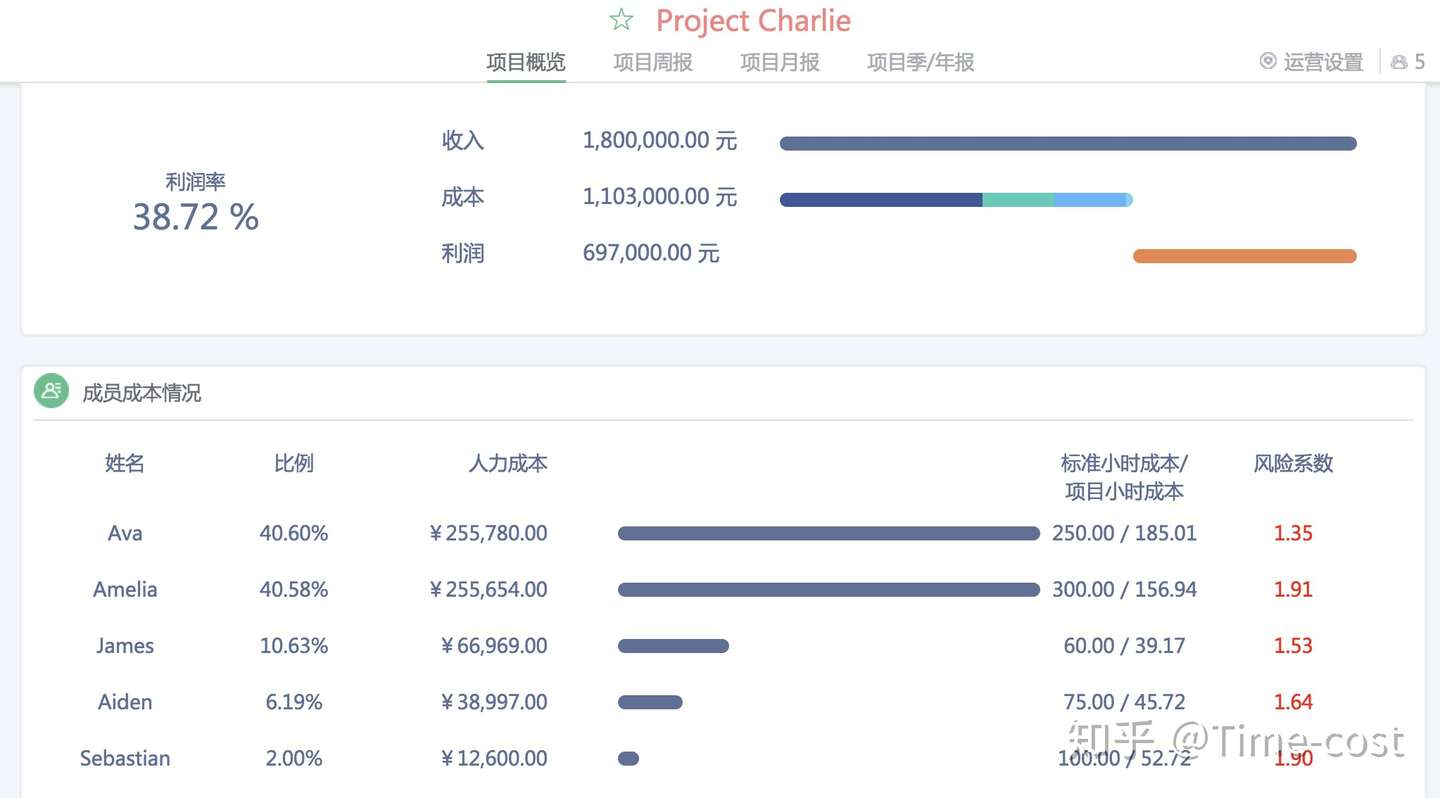
Task: Click James's labor cost bar
Action: click(673, 646)
